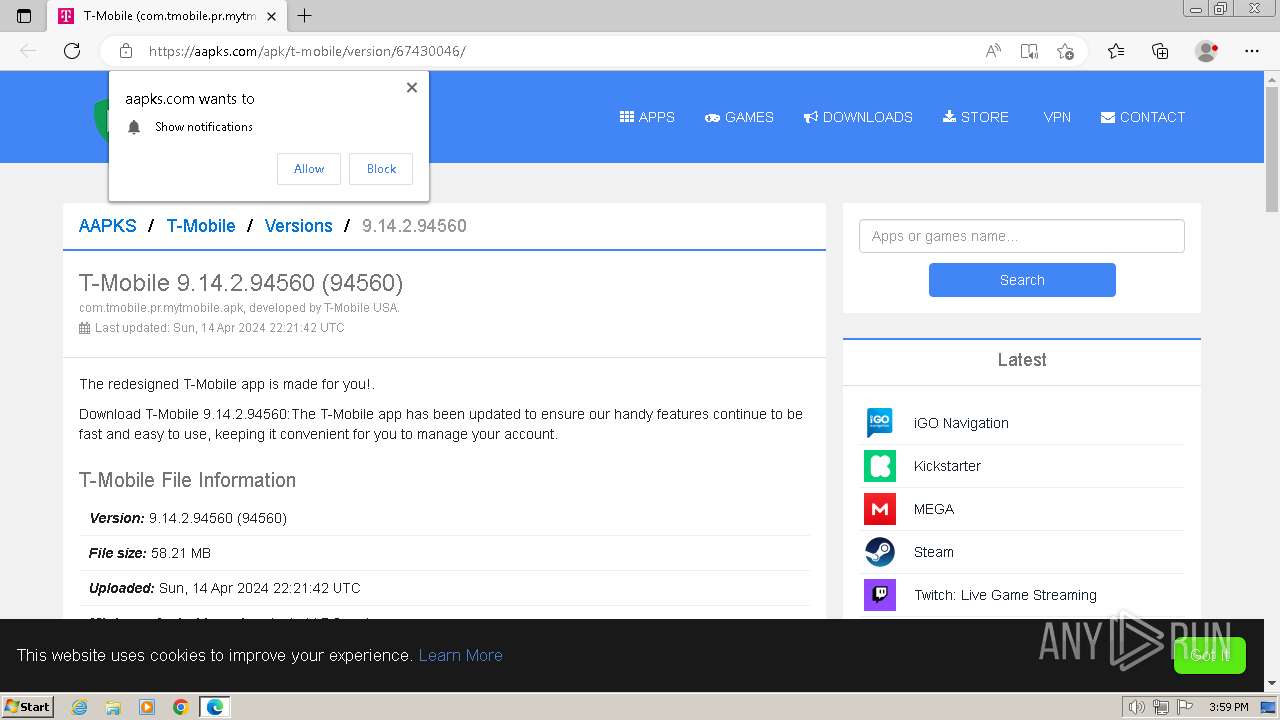Click the network tray icon

pos(1161,707)
